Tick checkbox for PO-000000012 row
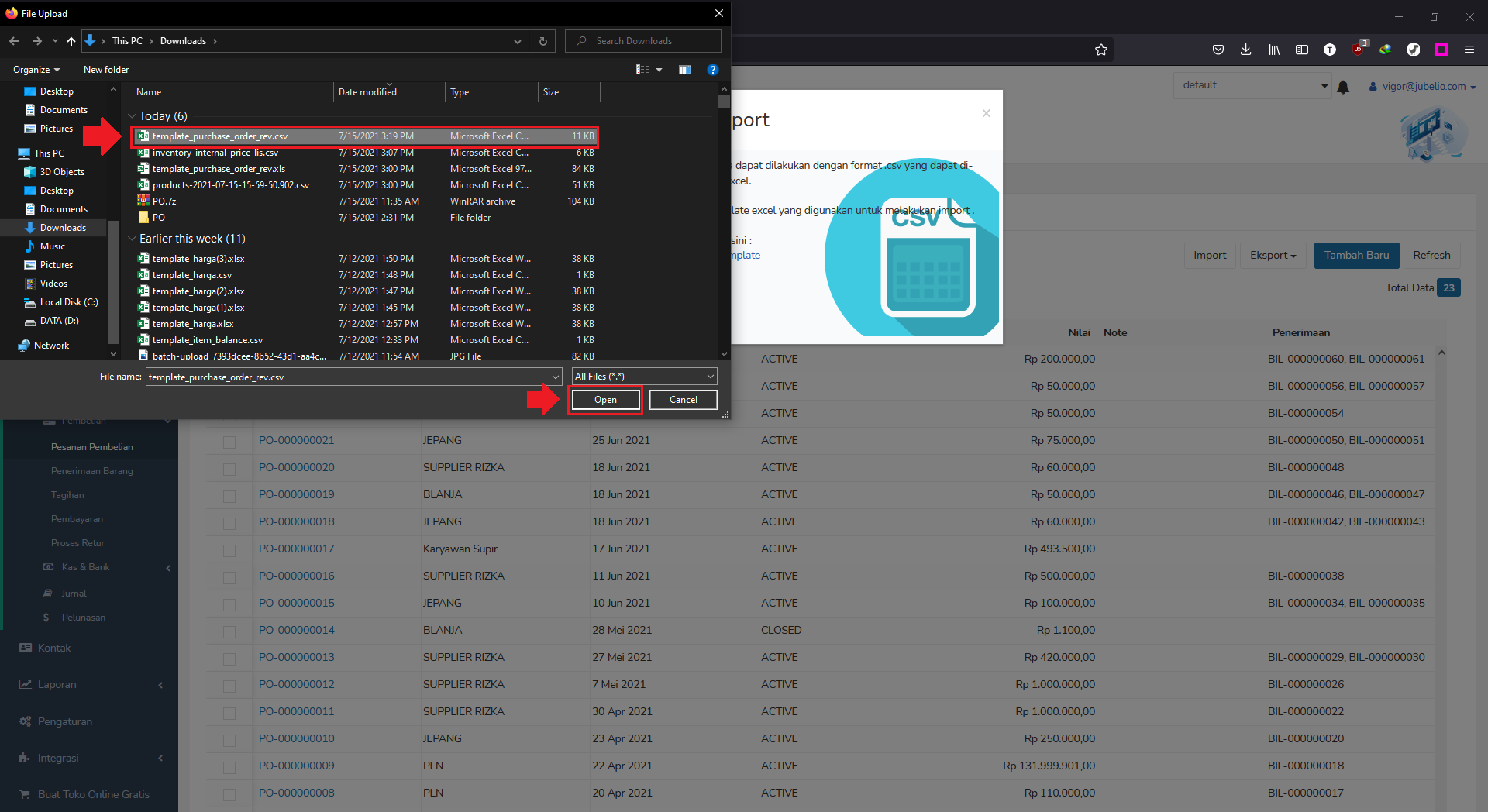1488x812 pixels. tap(229, 686)
